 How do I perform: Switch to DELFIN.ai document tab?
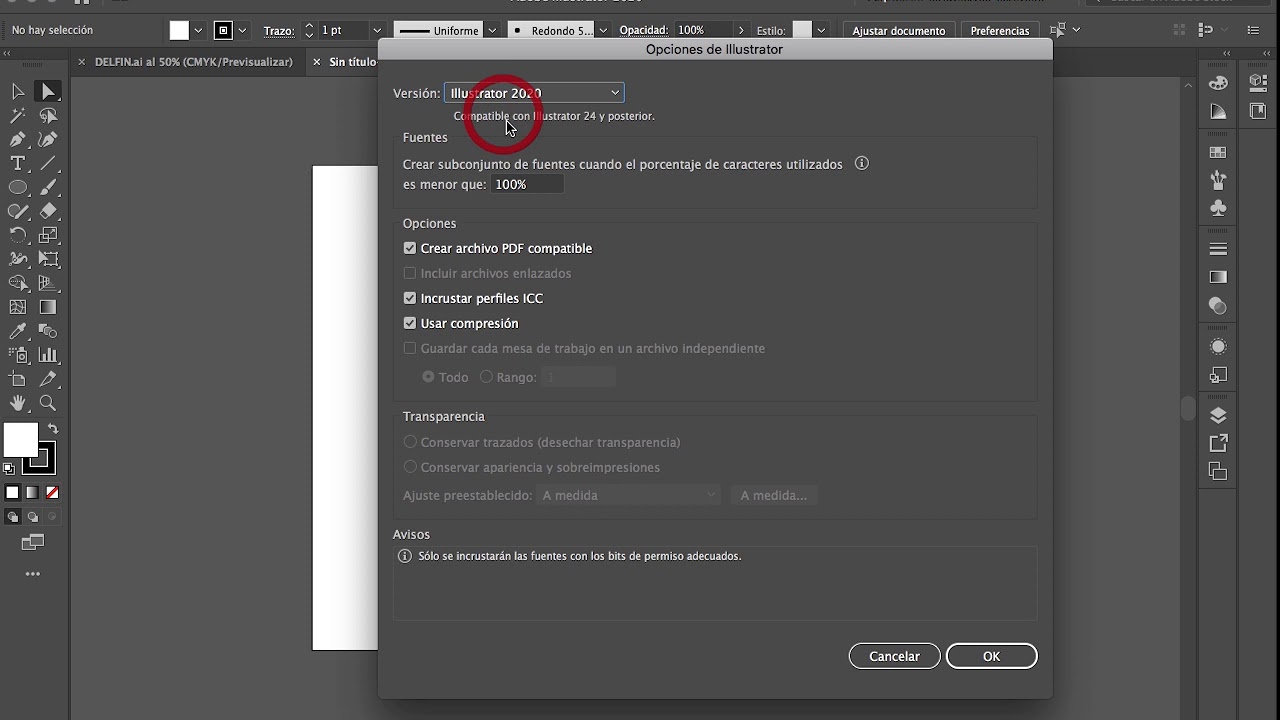point(193,62)
